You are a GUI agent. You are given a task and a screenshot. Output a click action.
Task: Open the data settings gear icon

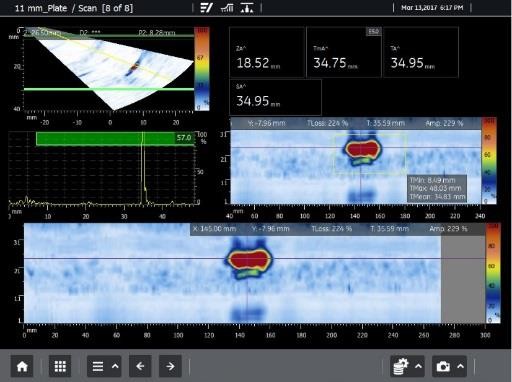(x=401, y=366)
